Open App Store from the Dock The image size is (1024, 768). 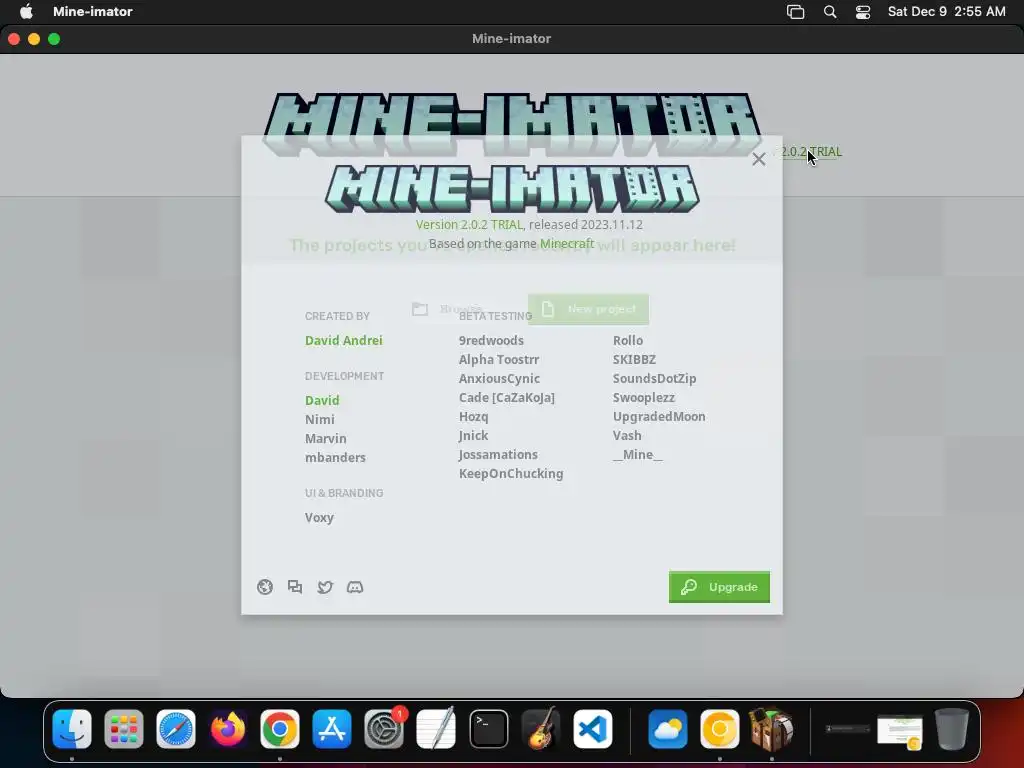tap(332, 728)
